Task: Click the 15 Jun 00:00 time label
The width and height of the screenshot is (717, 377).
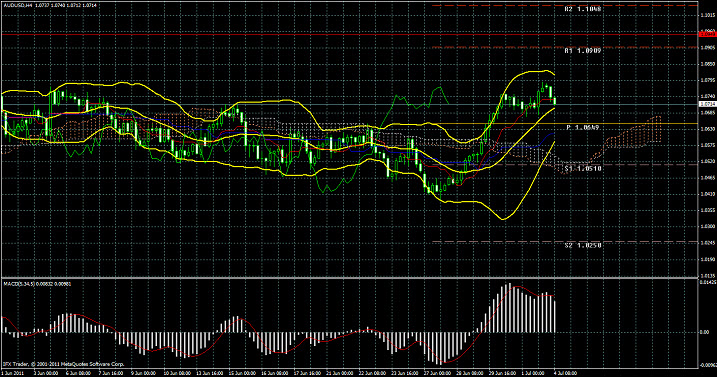Action: coord(243,373)
